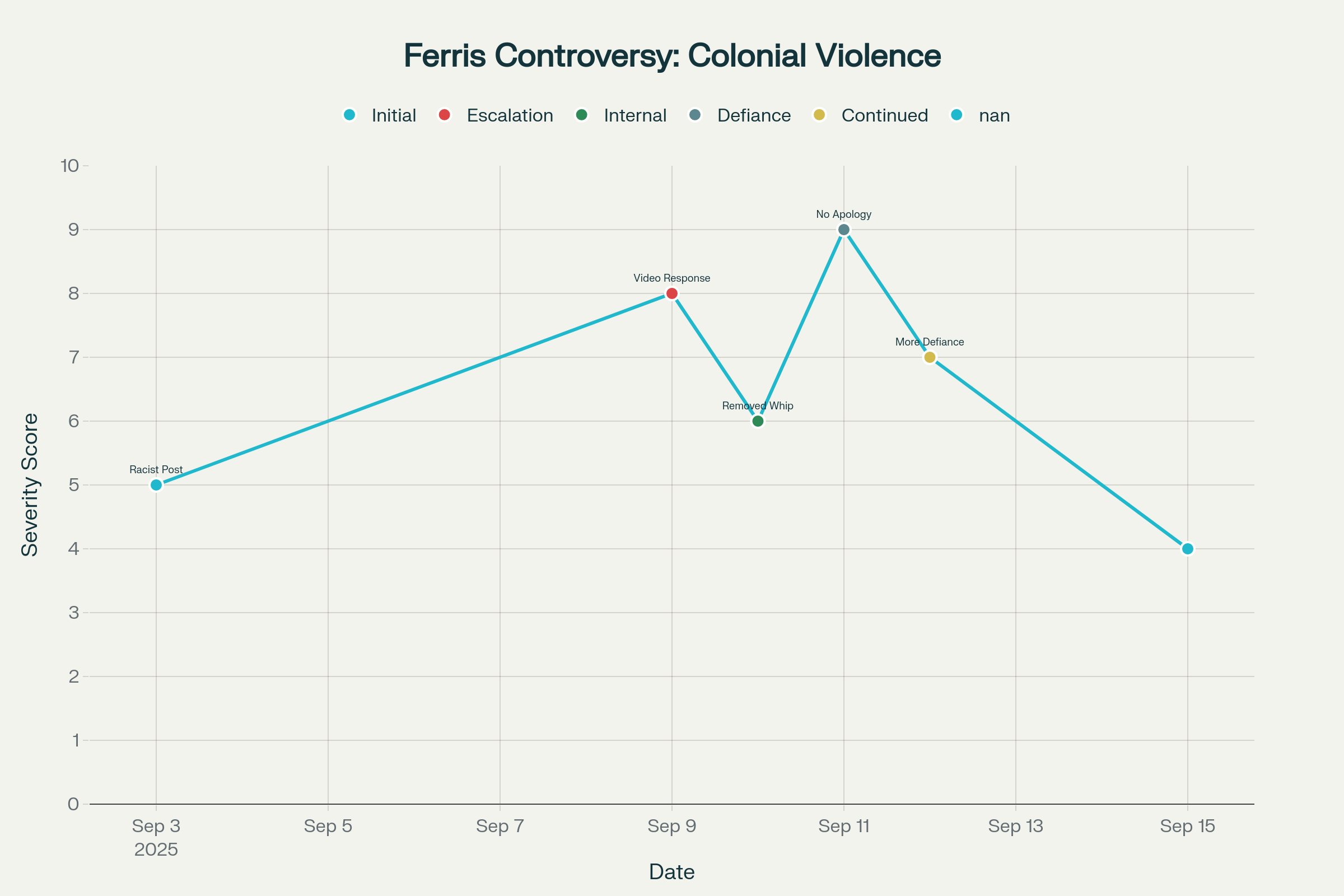
Task: Select the yellow More Defiance marker
Action: (930, 357)
